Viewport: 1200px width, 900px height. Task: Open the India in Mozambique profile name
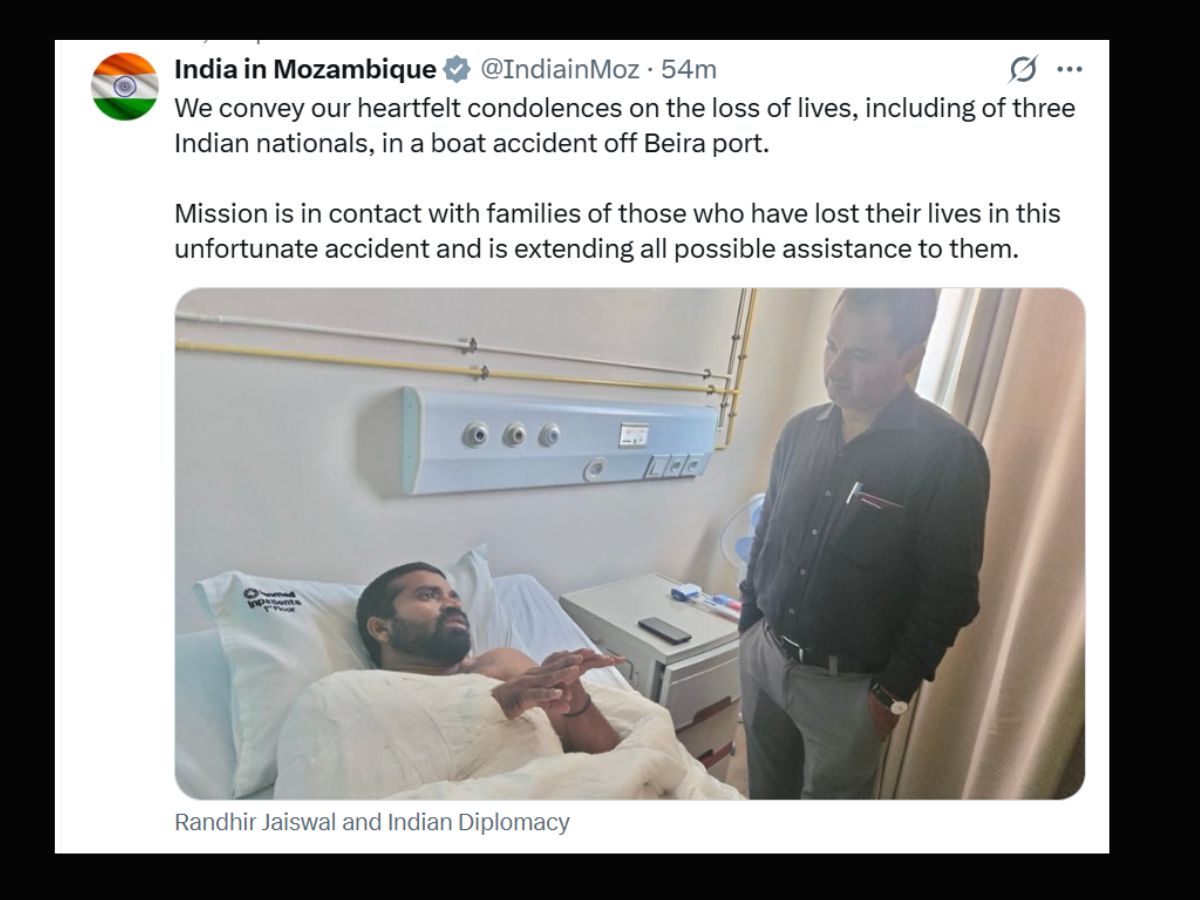(305, 70)
